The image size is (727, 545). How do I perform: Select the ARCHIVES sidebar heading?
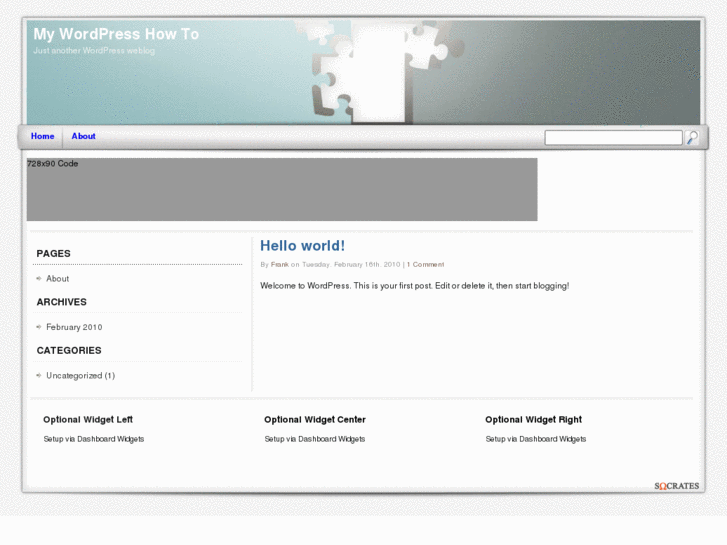click(x=62, y=302)
